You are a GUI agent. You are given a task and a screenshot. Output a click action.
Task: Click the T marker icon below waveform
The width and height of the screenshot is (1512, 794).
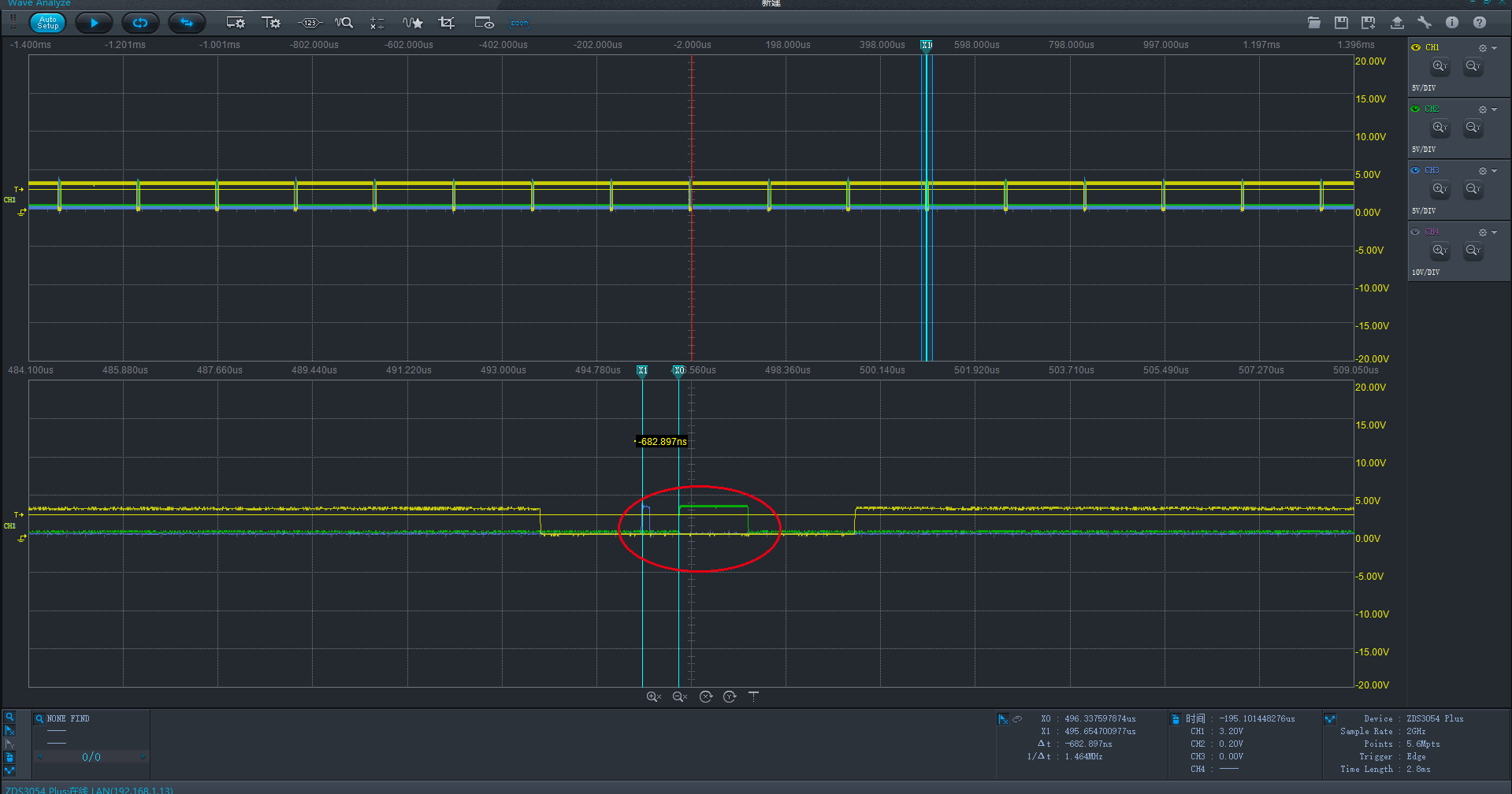pos(754,696)
